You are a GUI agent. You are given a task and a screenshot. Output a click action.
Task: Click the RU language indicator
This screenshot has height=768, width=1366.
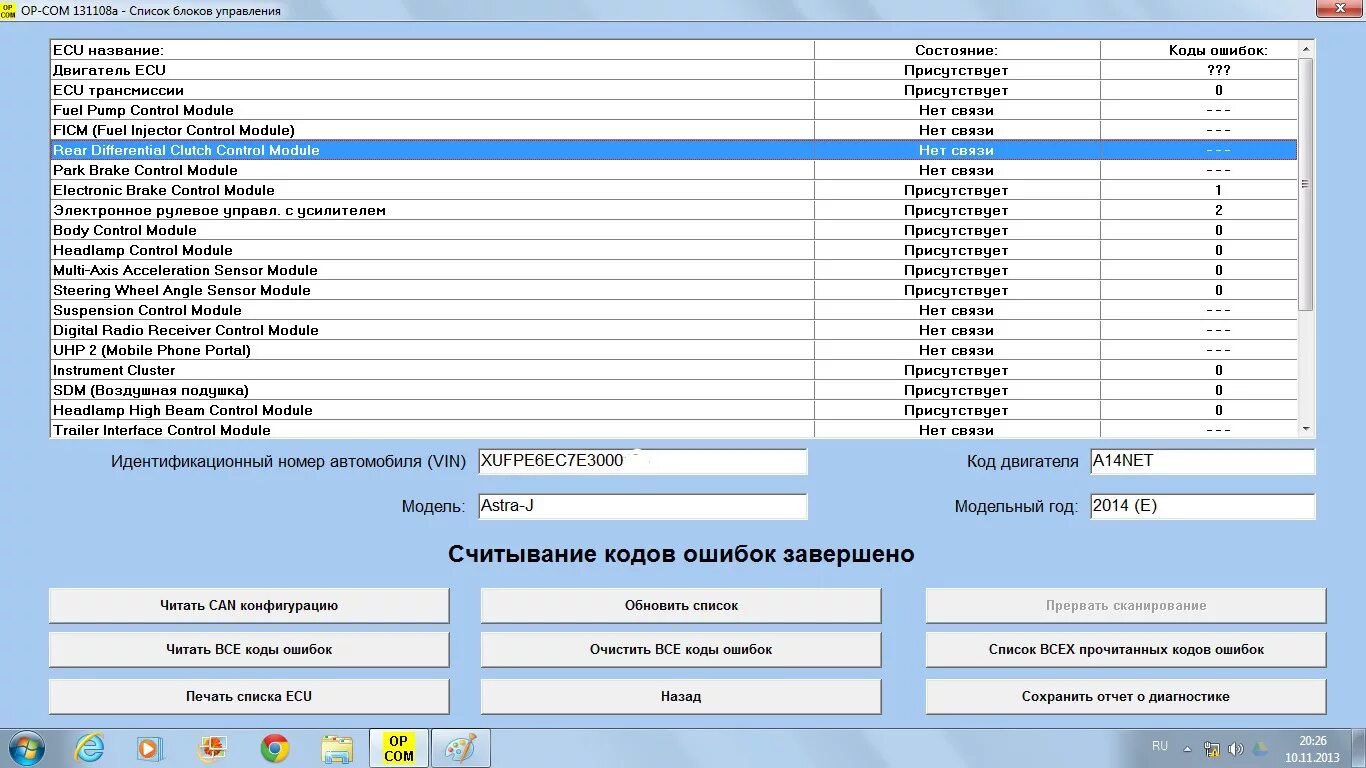pyautogui.click(x=1160, y=746)
